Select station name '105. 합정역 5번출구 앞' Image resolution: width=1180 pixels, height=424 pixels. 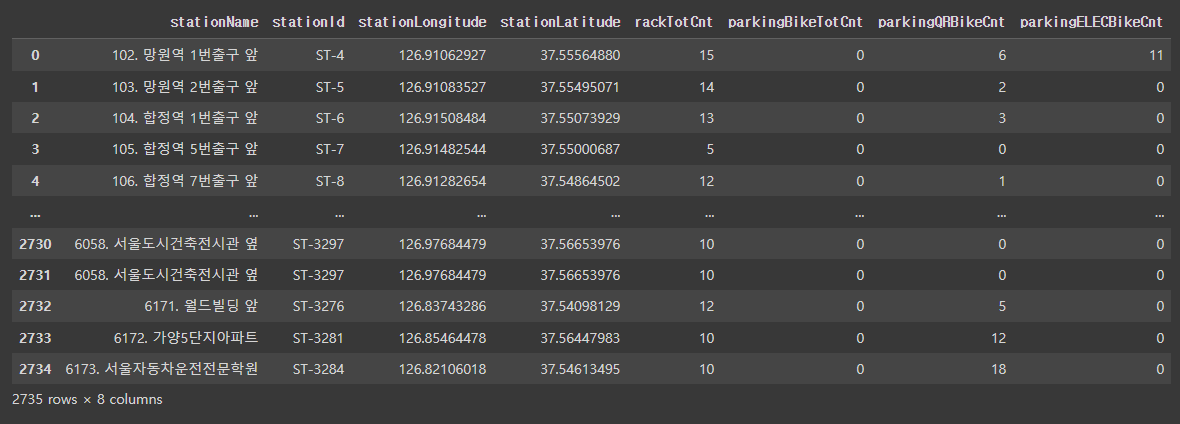click(184, 149)
